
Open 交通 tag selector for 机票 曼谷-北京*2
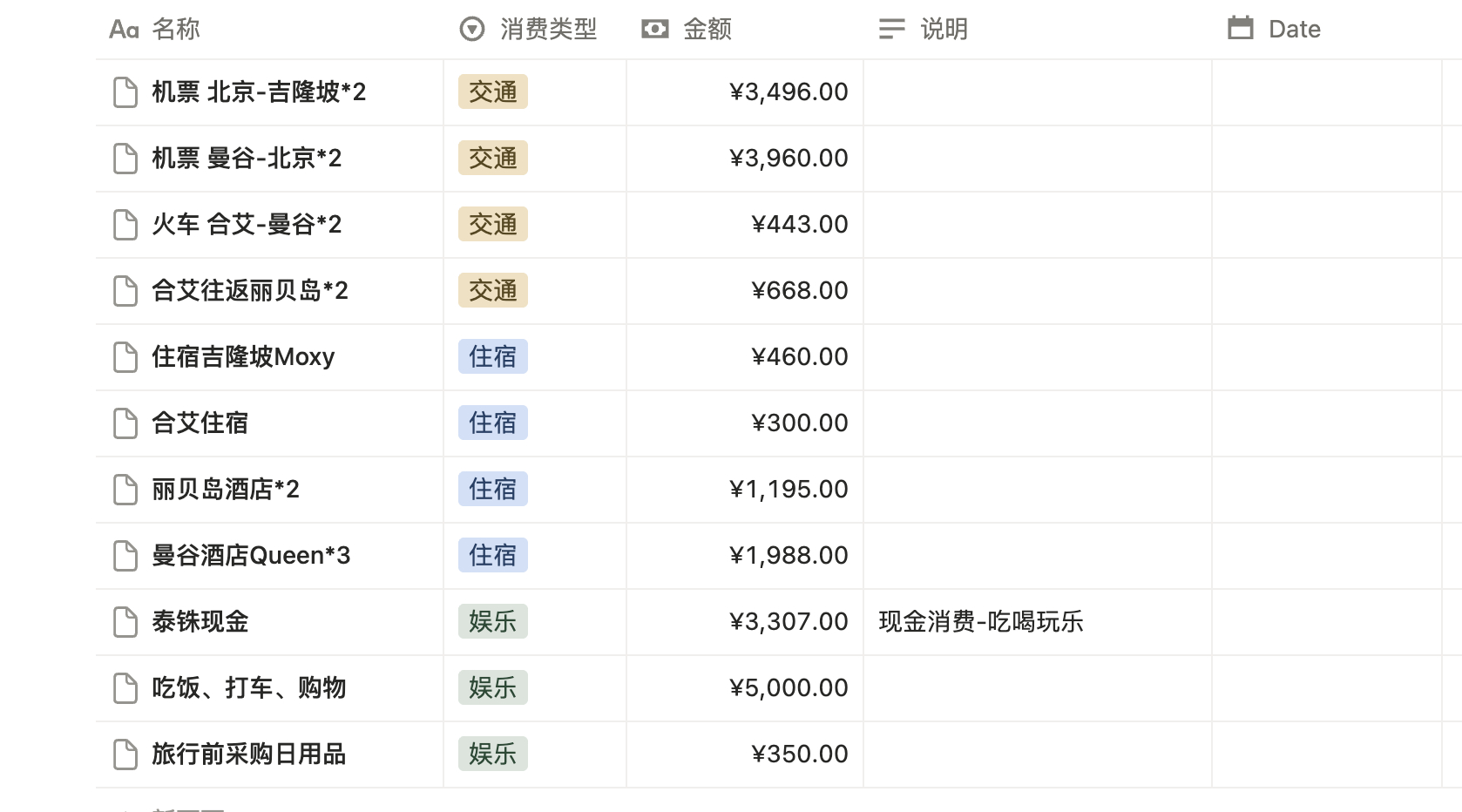493,159
